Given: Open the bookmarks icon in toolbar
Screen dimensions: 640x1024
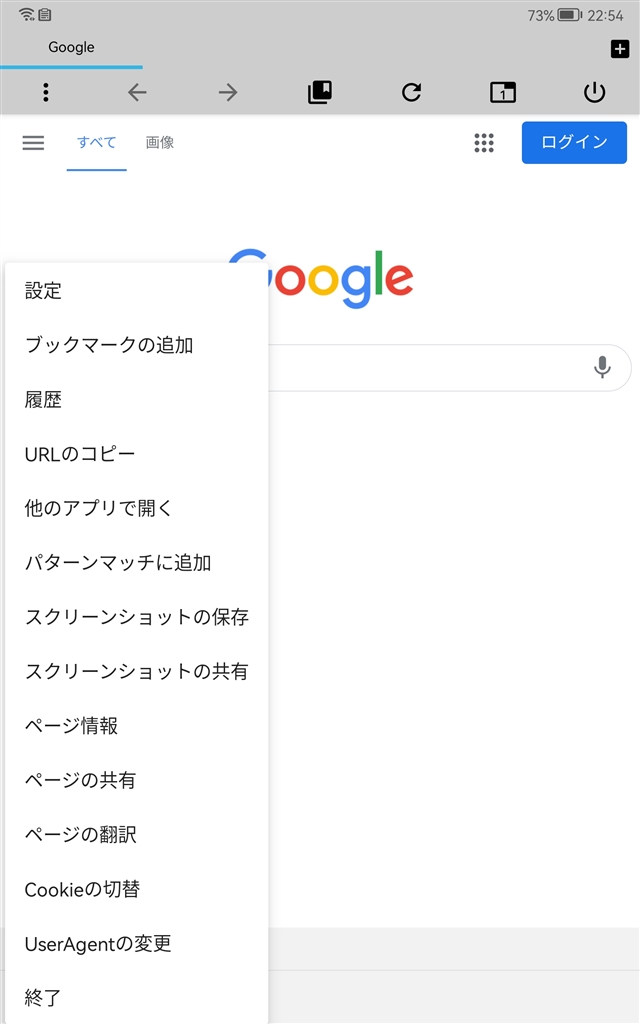Looking at the screenshot, I should pos(319,93).
